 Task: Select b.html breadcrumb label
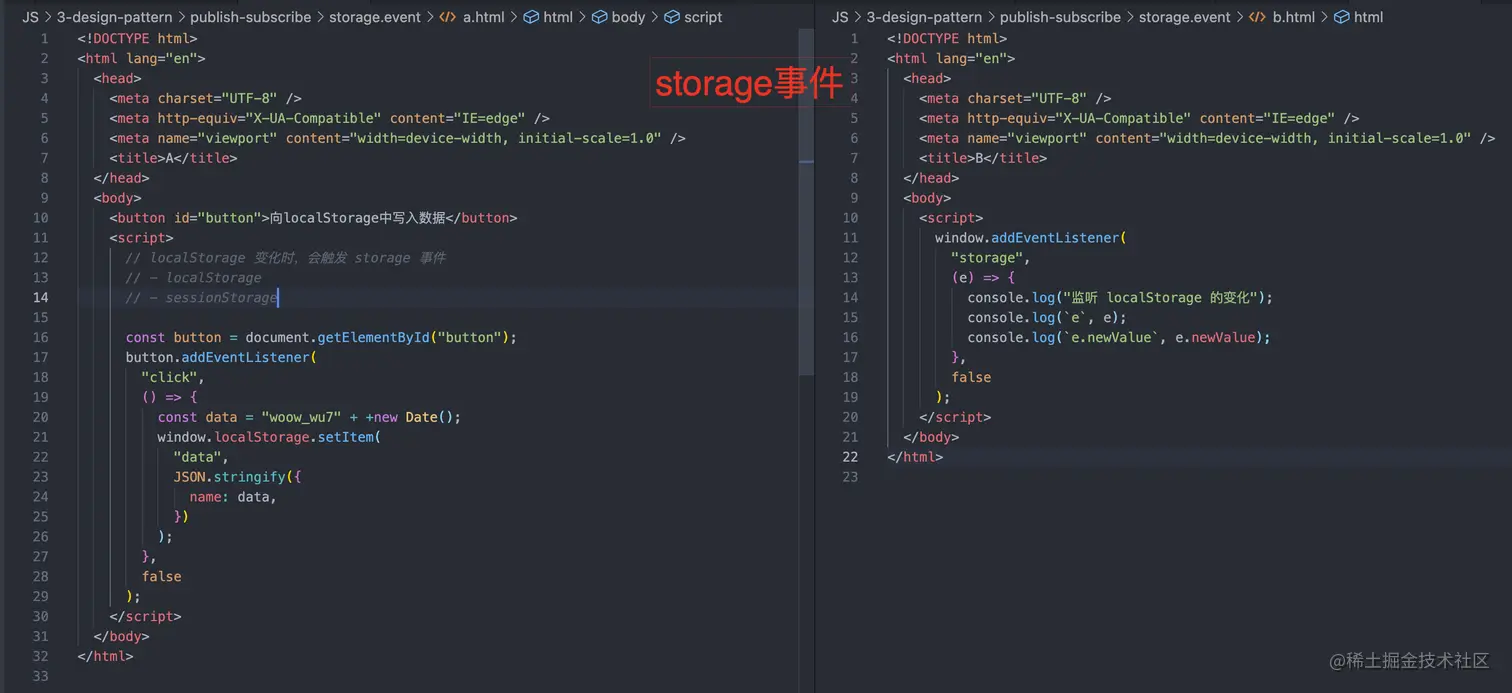point(1294,17)
